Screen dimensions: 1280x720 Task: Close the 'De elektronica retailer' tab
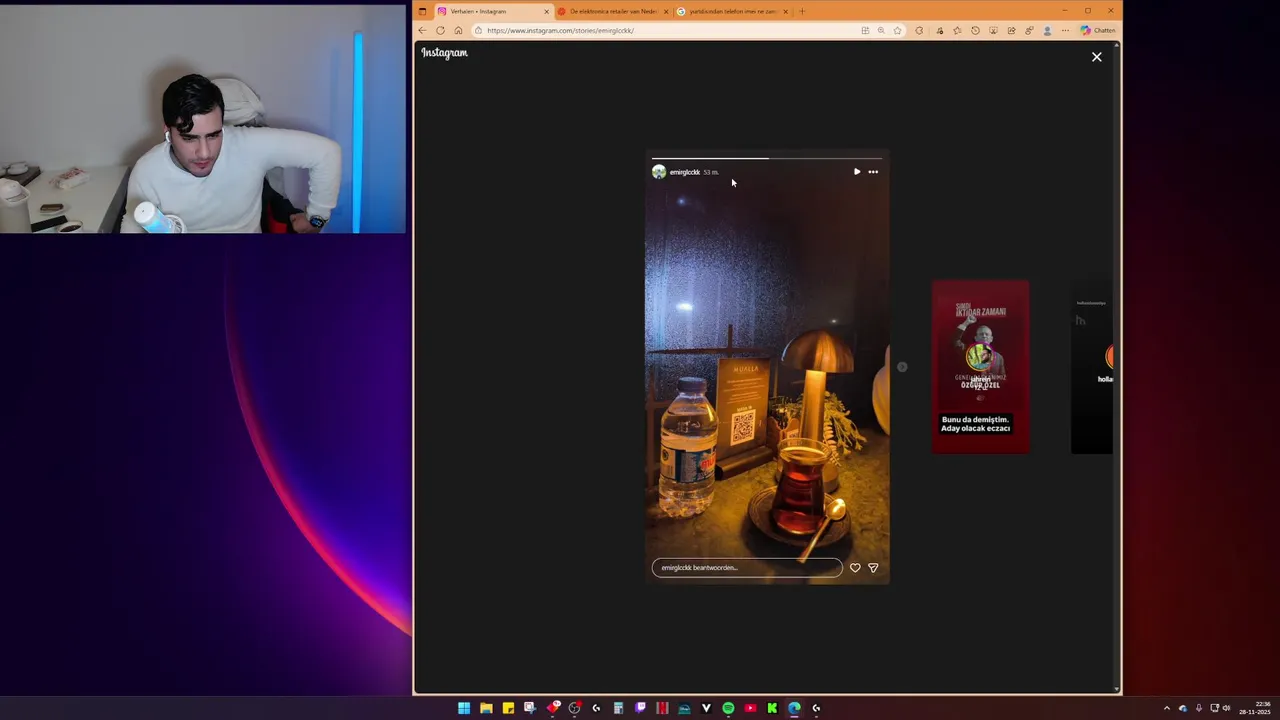point(666,11)
